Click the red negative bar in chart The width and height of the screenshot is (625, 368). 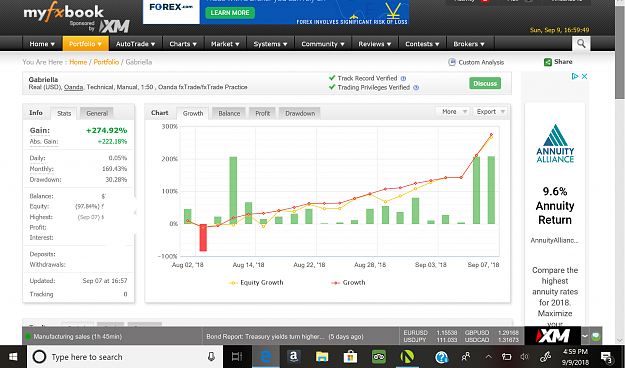[203, 237]
